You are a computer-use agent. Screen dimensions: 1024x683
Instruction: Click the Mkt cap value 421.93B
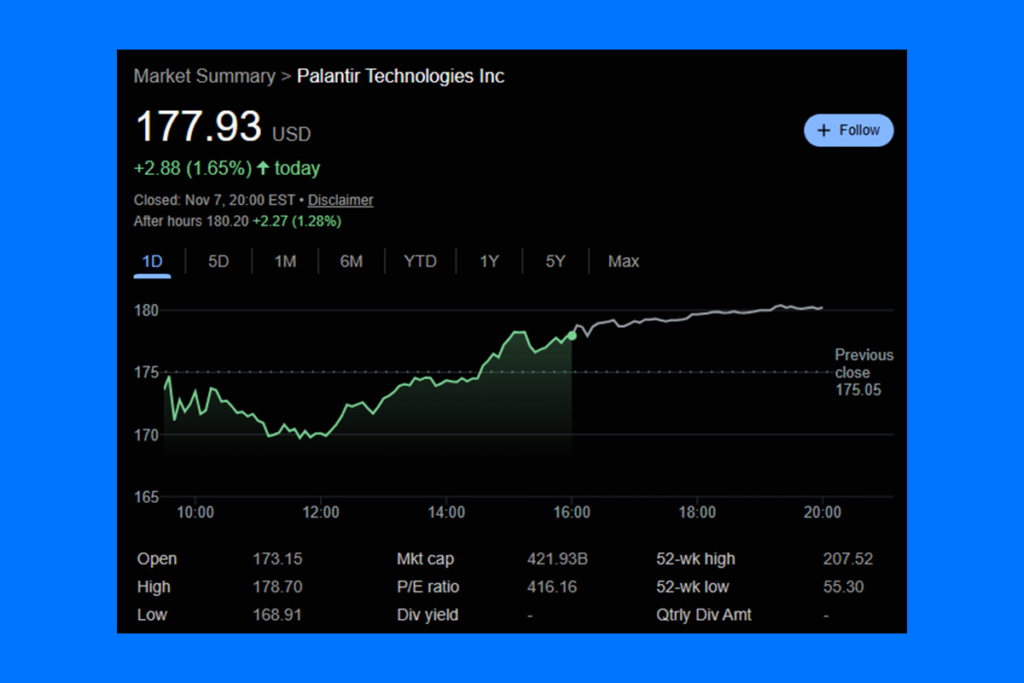557,559
